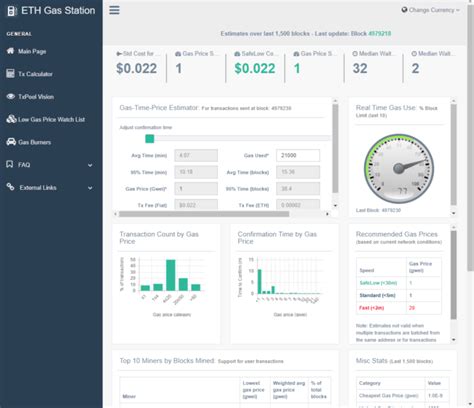Open TxPool Vision from the sidebar
Image resolution: width=474 pixels, height=408 pixels.
pyautogui.click(x=36, y=97)
